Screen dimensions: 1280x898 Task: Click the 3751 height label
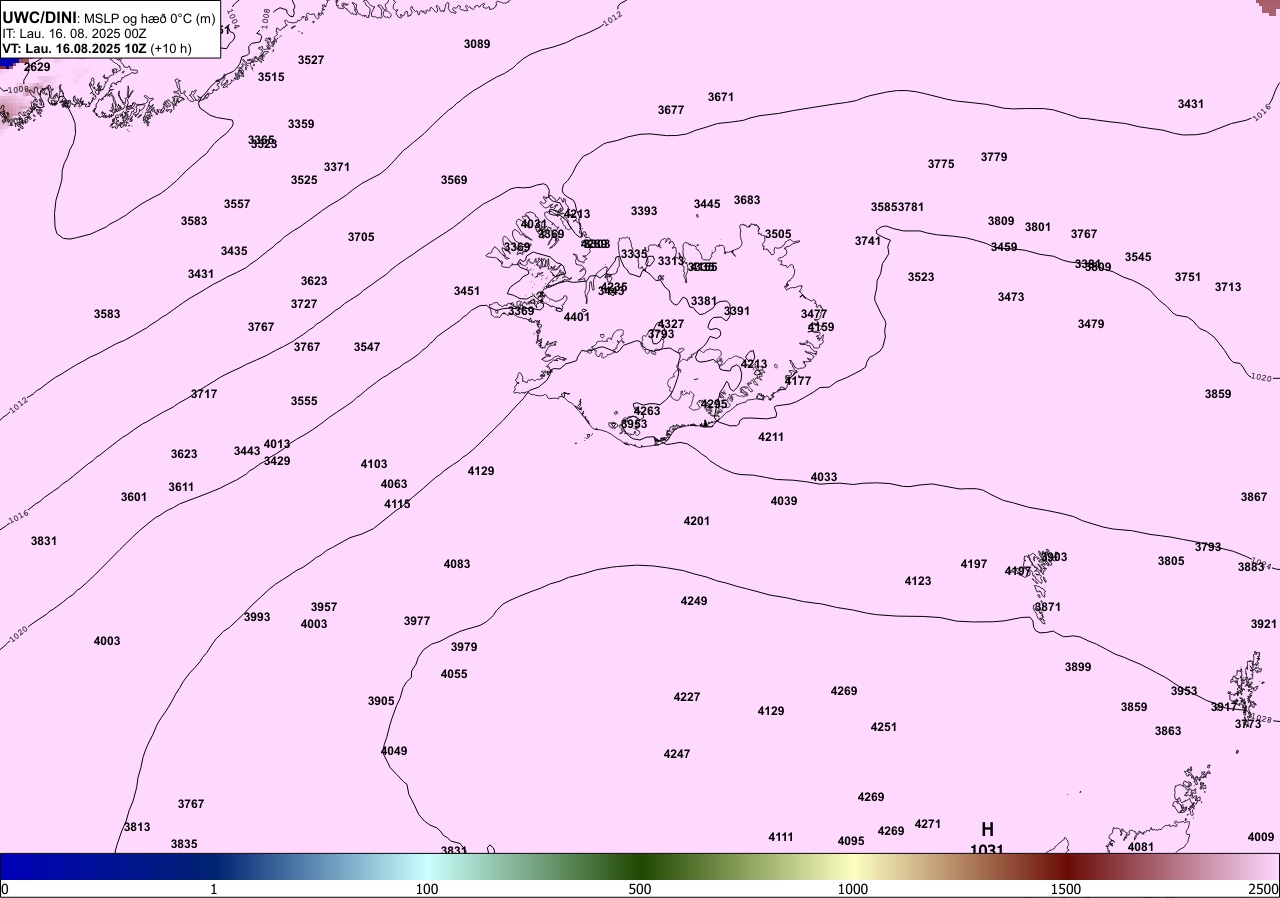(1188, 277)
